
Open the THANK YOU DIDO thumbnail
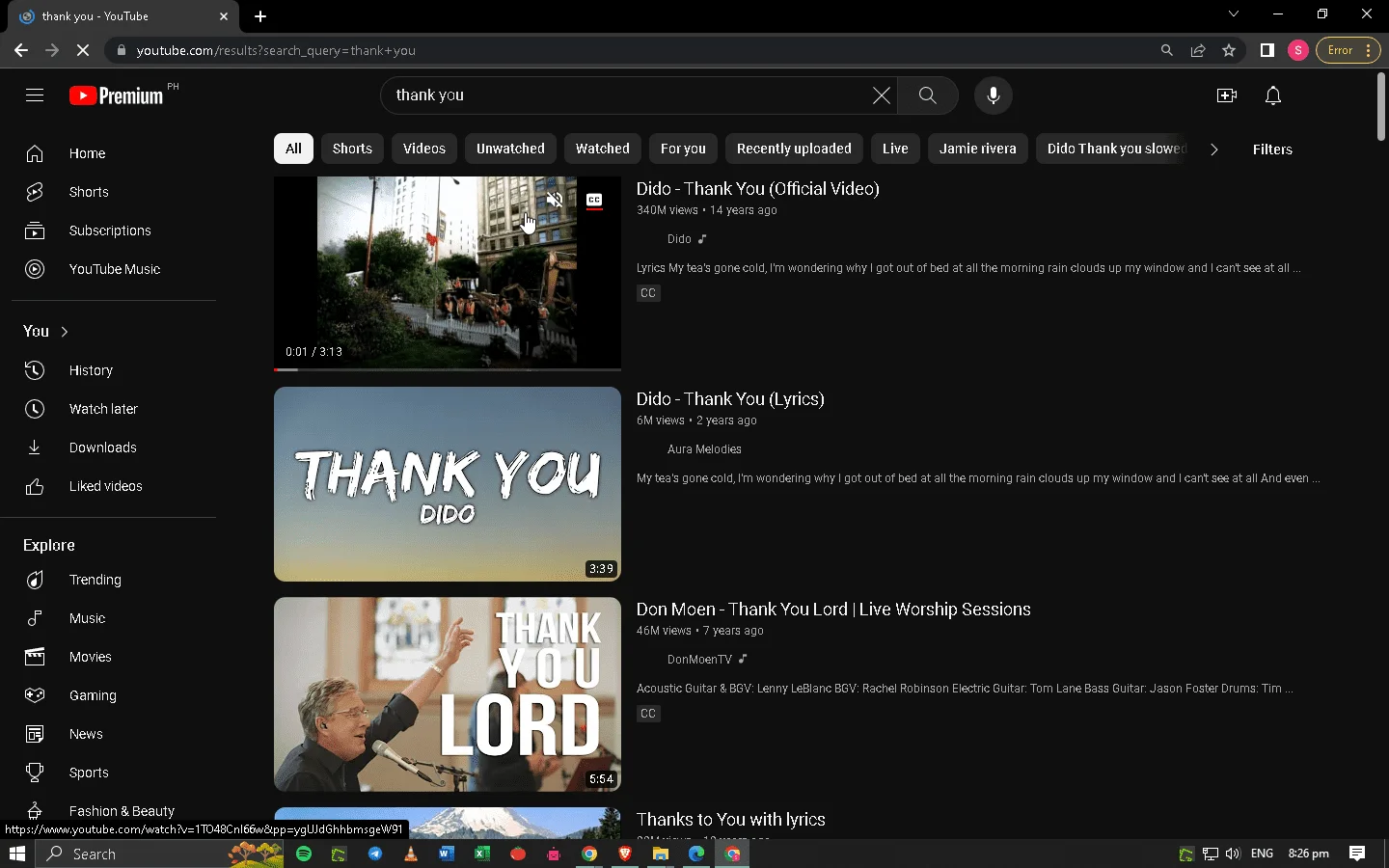[x=448, y=484]
